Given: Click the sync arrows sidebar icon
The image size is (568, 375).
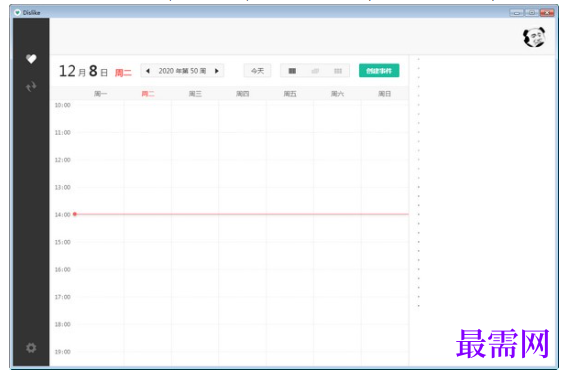Looking at the screenshot, I should point(31,87).
